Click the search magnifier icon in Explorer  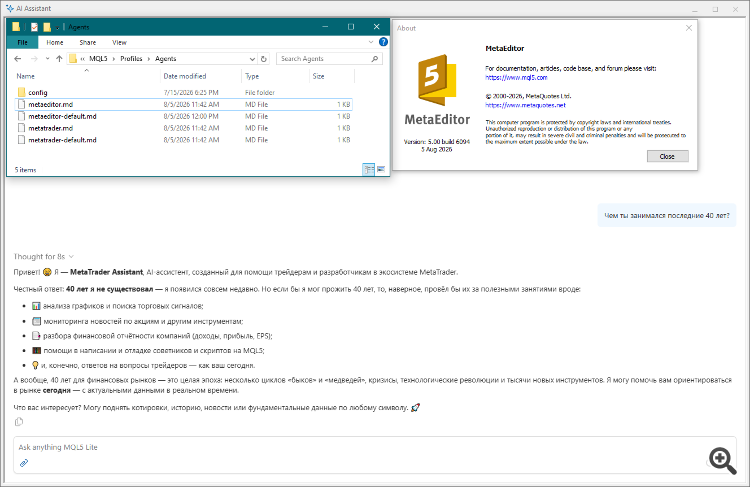[x=375, y=59]
